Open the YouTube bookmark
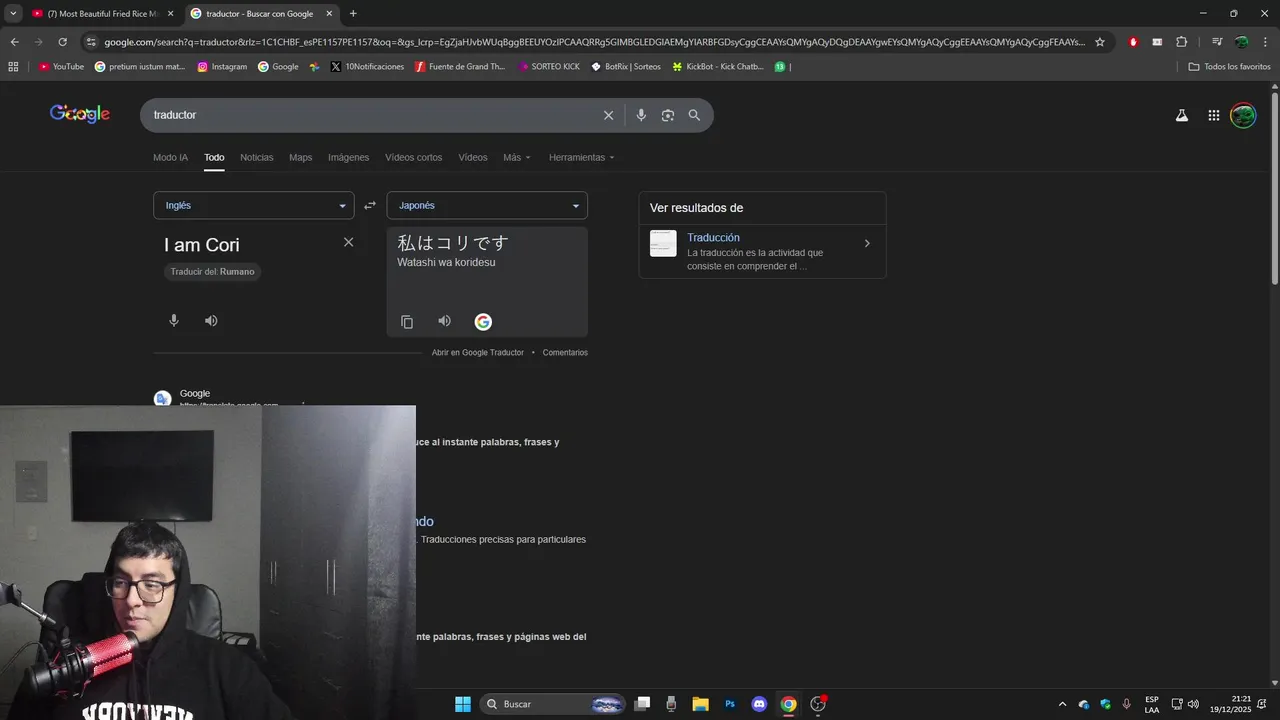Viewport: 1280px width, 720px height. pos(62,67)
